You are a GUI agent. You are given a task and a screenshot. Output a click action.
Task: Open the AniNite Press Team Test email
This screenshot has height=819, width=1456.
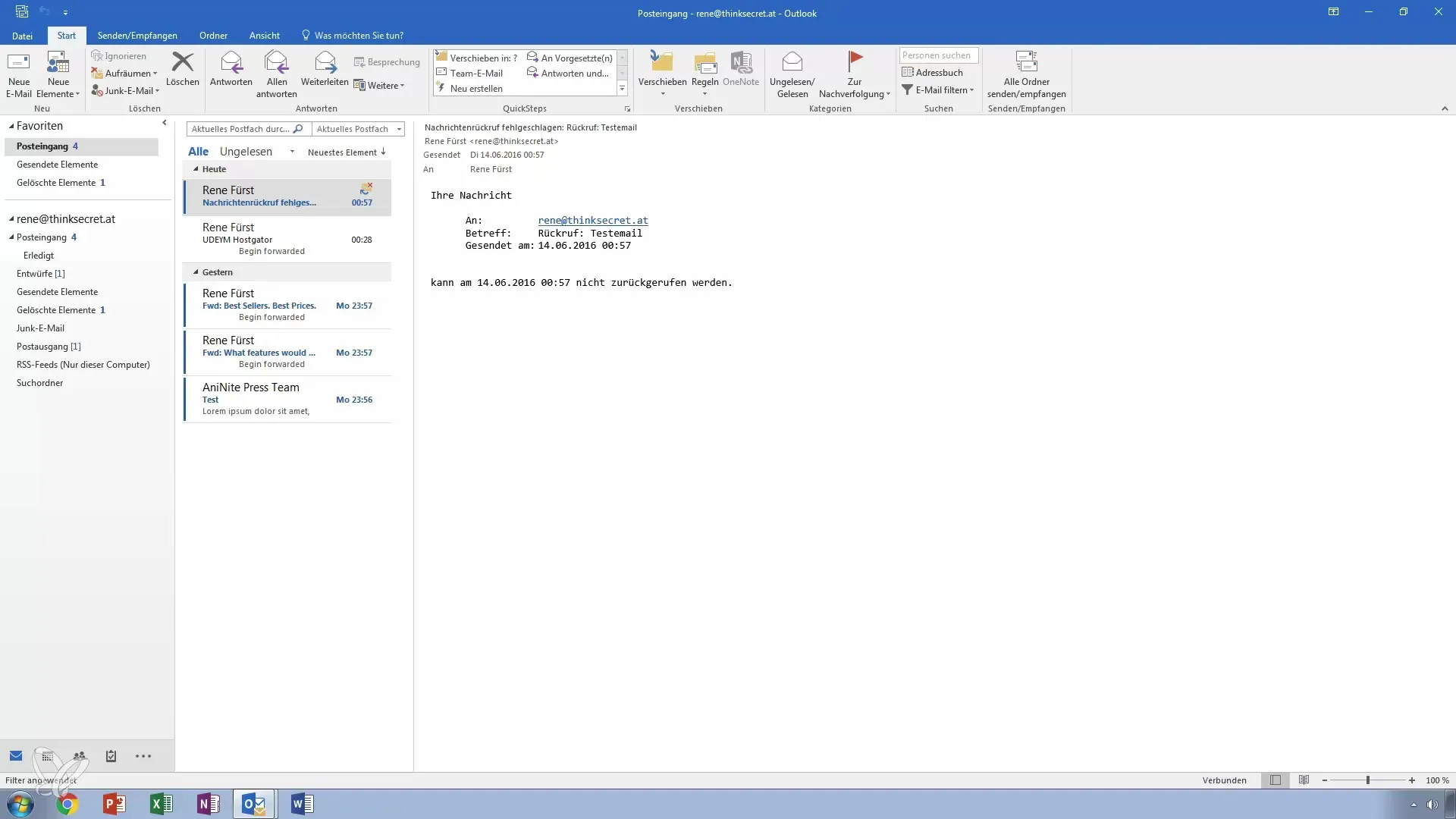287,399
